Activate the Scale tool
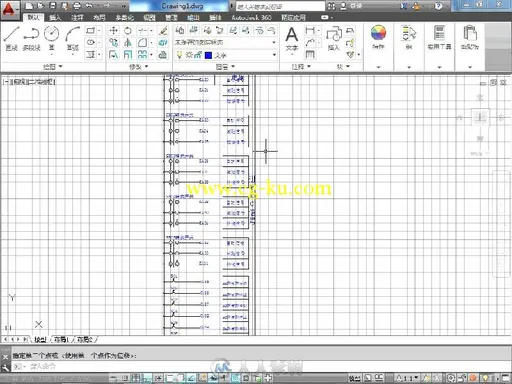The image size is (512, 384). pyautogui.click(x=128, y=54)
